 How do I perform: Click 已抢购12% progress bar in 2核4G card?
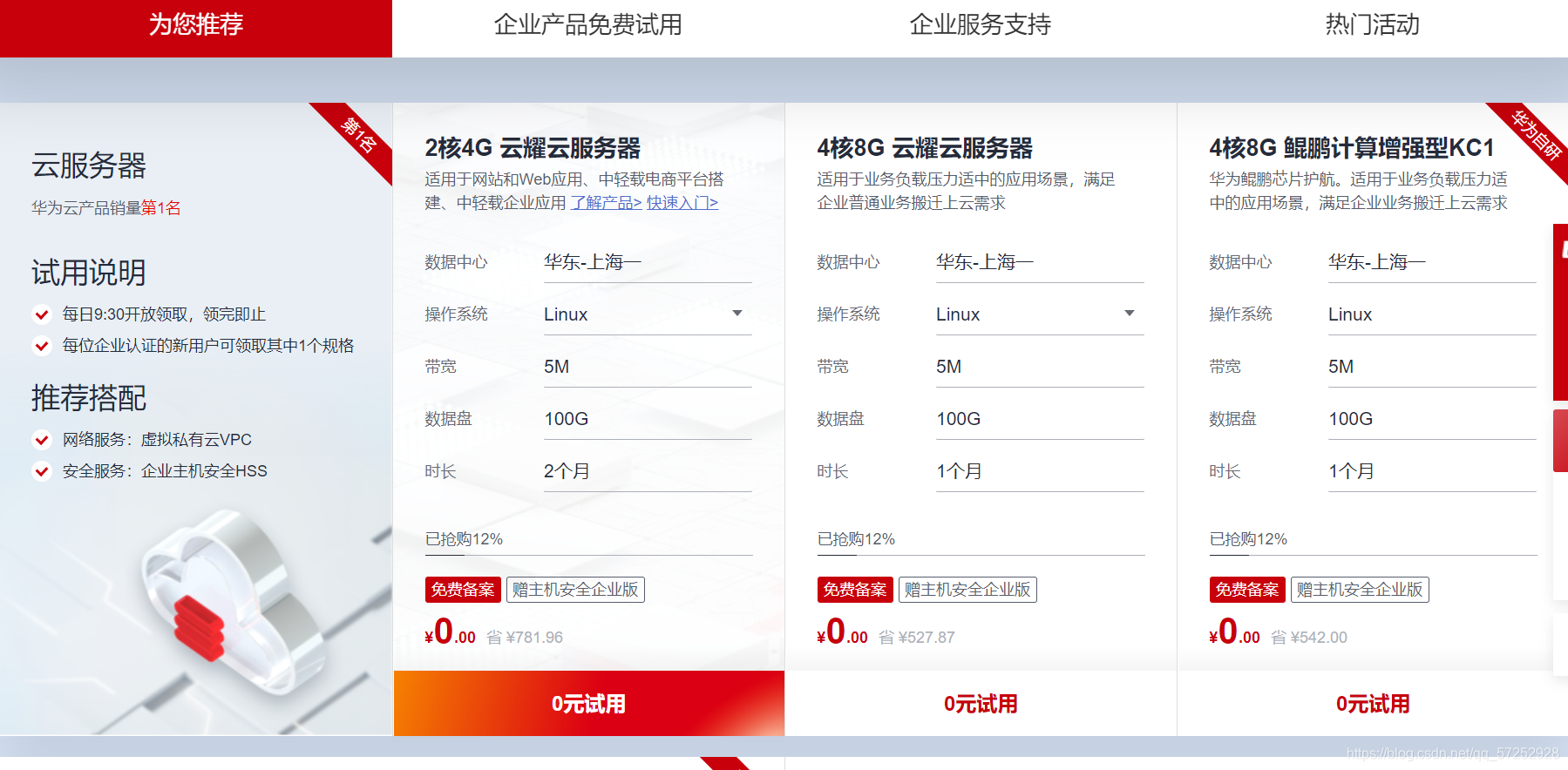coord(589,555)
